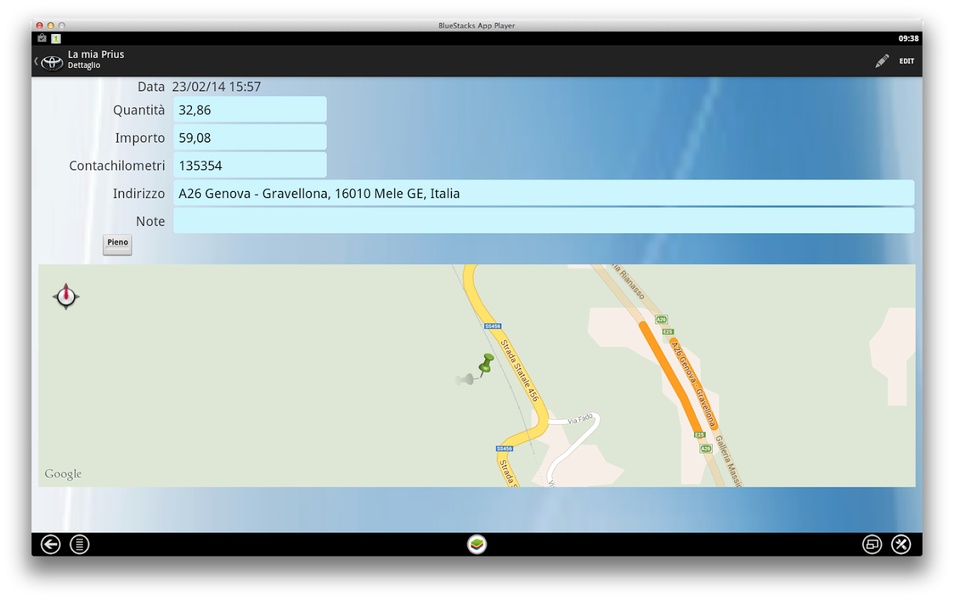Click the Google logo on map
The image size is (954, 600).
pyautogui.click(x=63, y=473)
